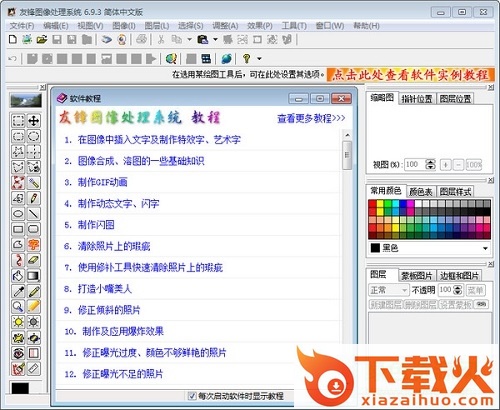Click the webcam capture toolbar icon
500x410 pixels.
click(x=122, y=40)
